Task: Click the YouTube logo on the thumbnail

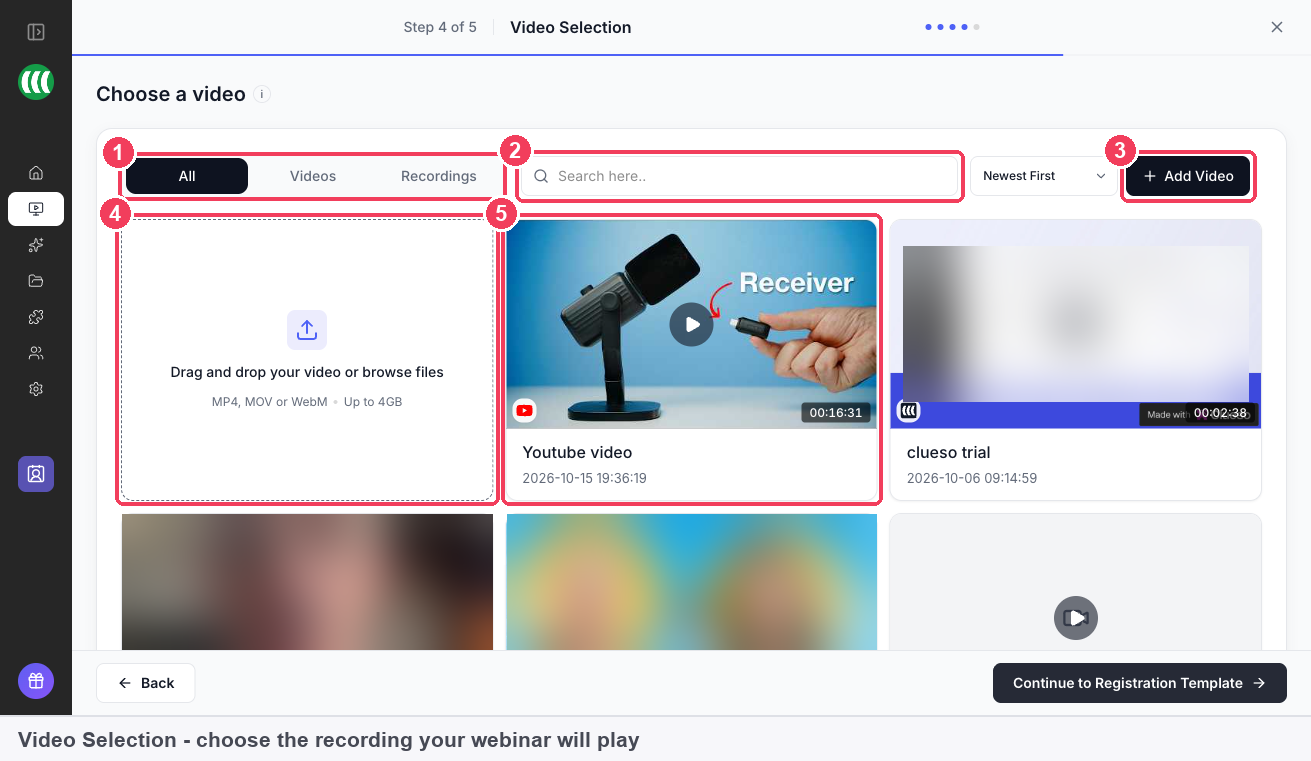Action: (x=525, y=410)
